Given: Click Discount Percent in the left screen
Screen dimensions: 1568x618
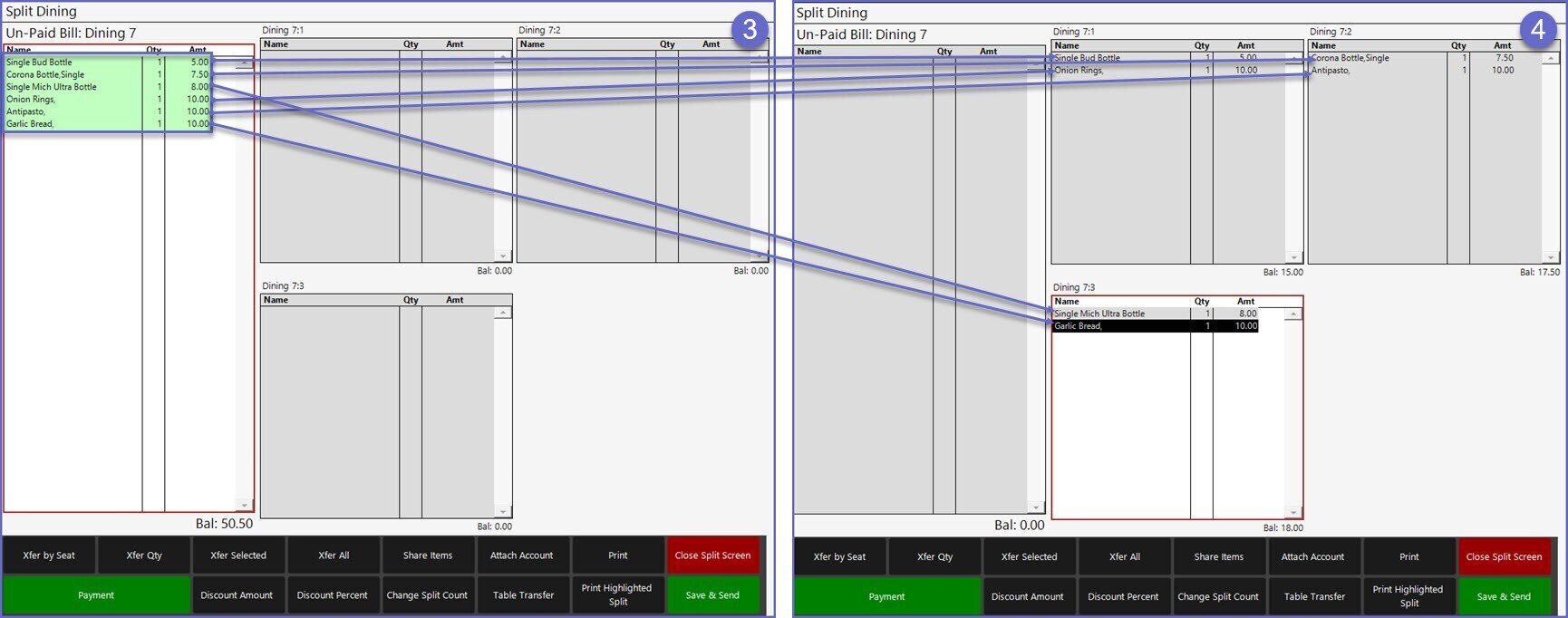Looking at the screenshot, I should click(x=333, y=595).
